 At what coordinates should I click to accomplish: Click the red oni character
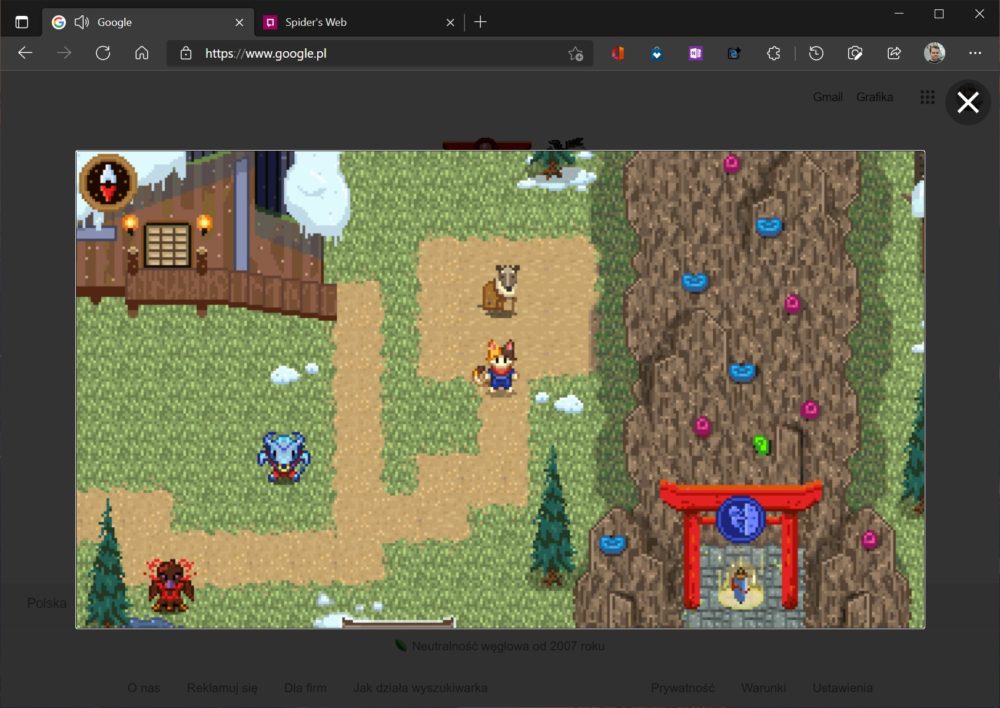[x=170, y=585]
